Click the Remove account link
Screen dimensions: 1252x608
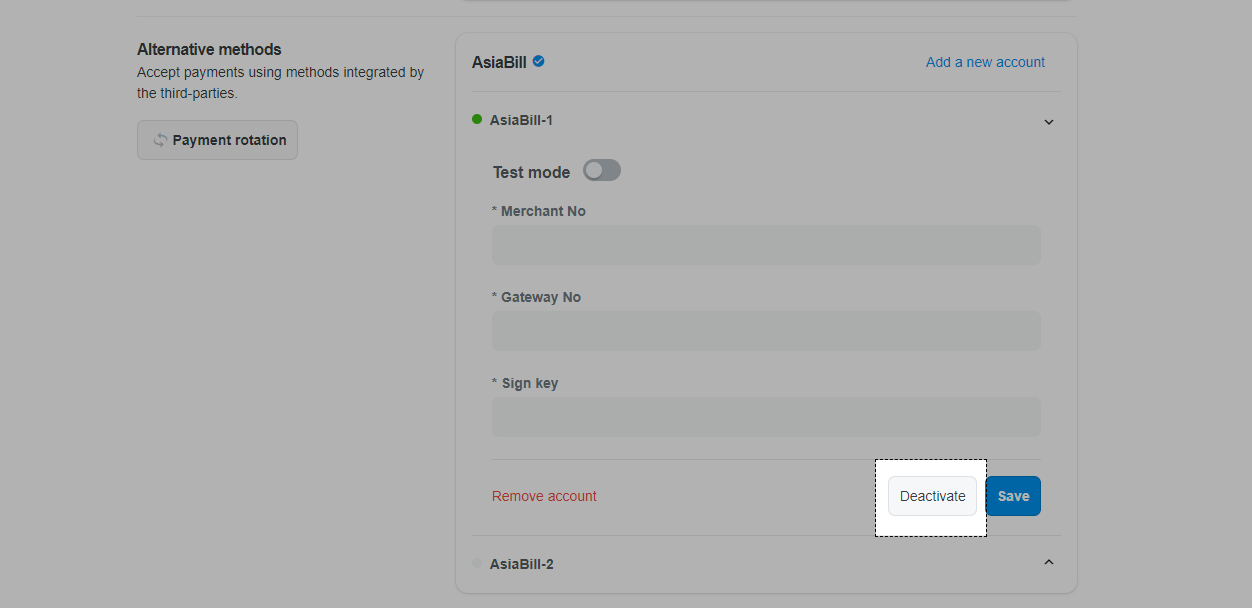click(544, 496)
